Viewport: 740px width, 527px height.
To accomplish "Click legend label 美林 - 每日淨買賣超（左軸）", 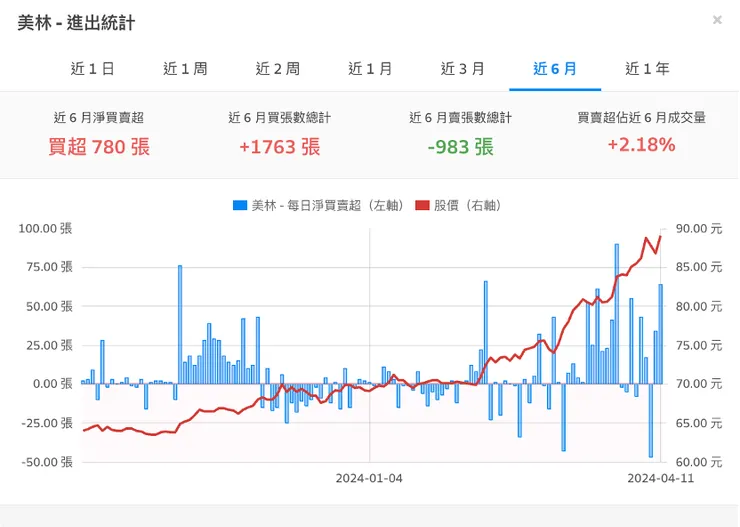I will [x=328, y=205].
